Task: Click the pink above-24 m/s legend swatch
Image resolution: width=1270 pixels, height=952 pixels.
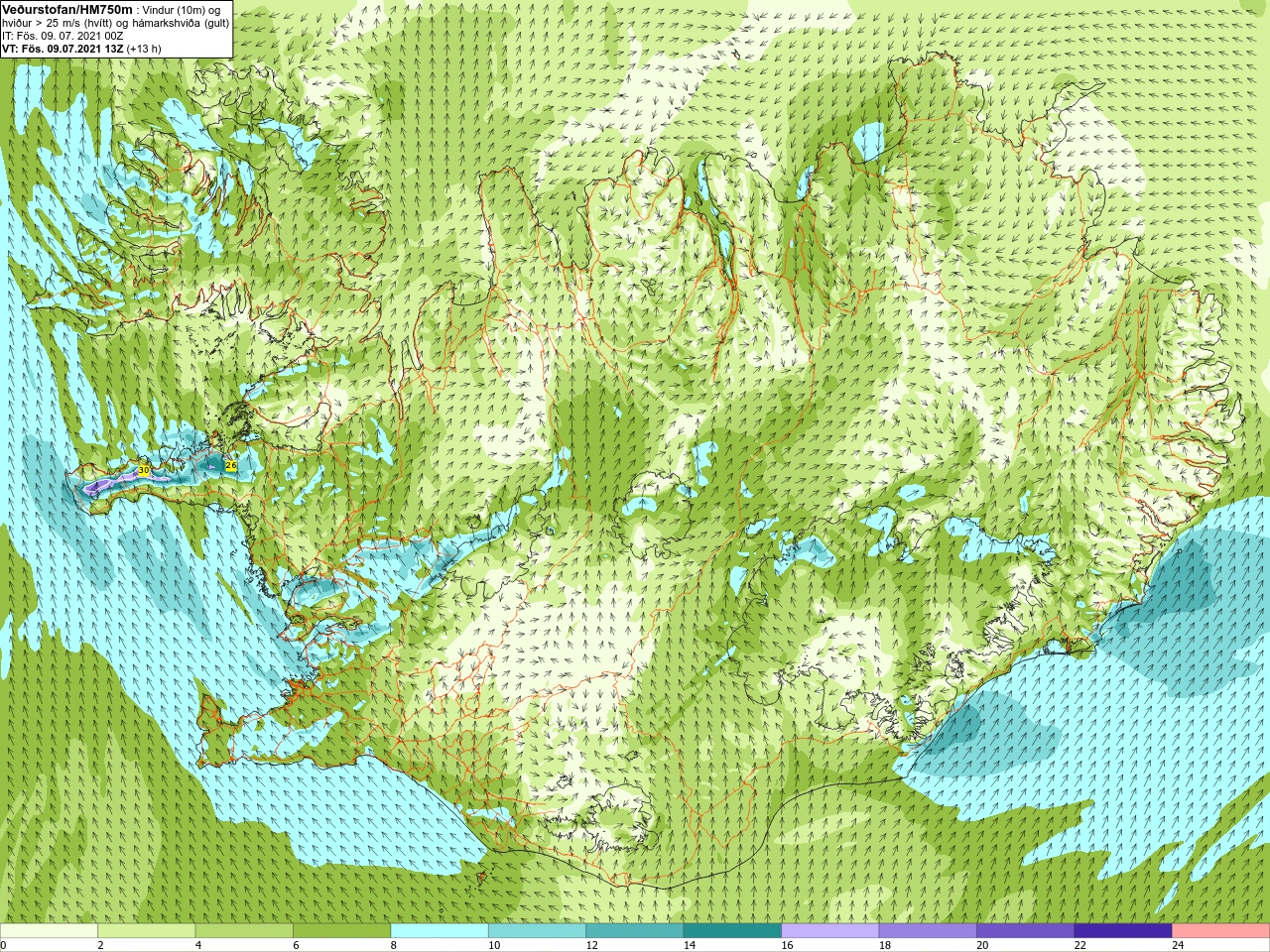Action: pyautogui.click(x=1220, y=931)
